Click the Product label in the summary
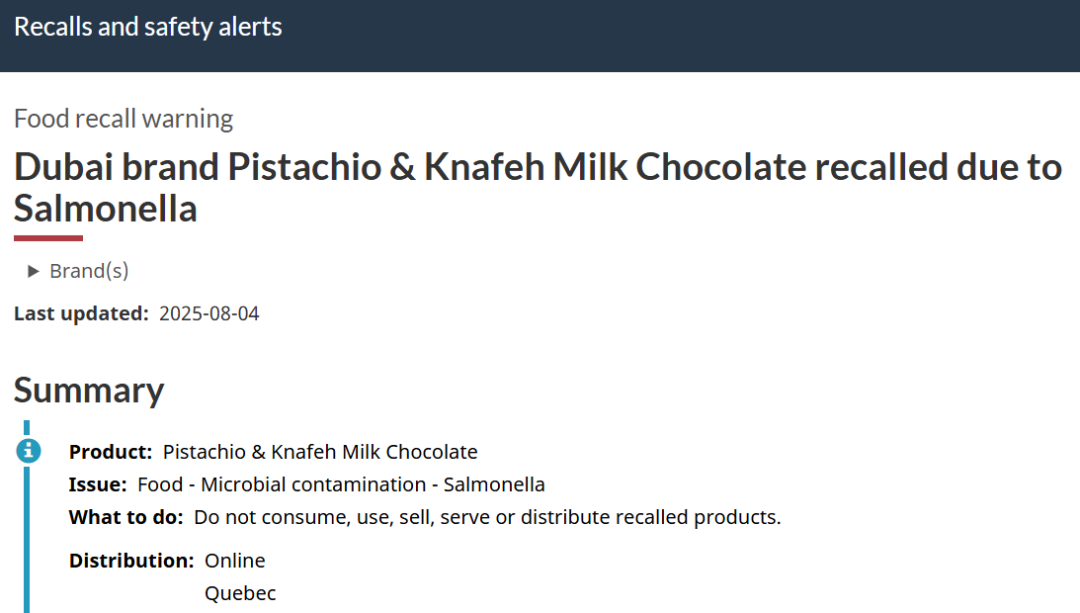Image resolution: width=1080 pixels, height=613 pixels. [x=110, y=452]
